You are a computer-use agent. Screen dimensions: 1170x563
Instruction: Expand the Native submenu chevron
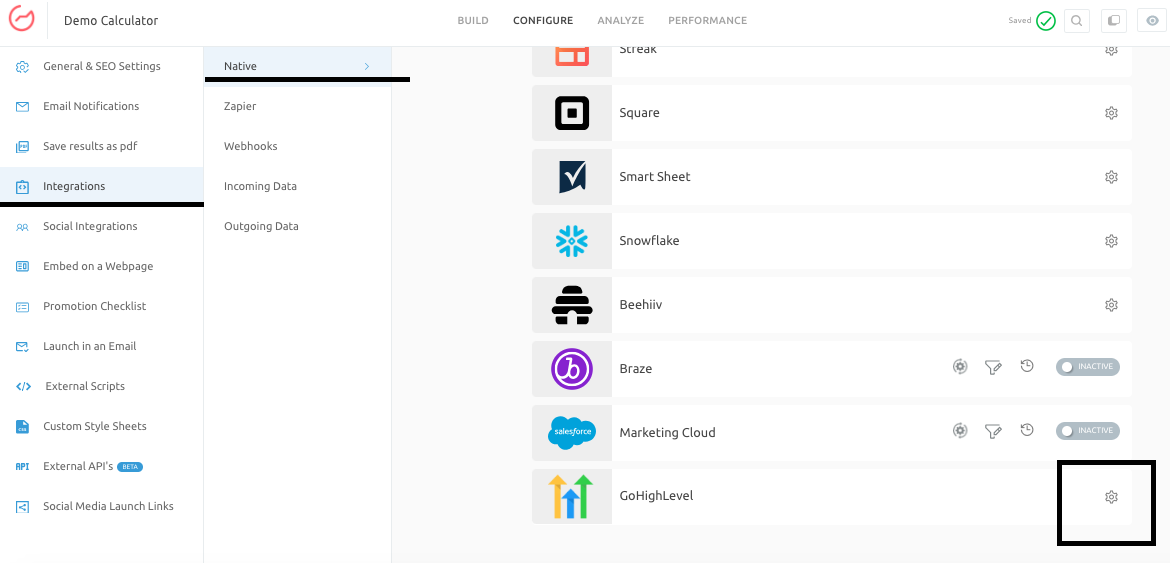(x=367, y=66)
